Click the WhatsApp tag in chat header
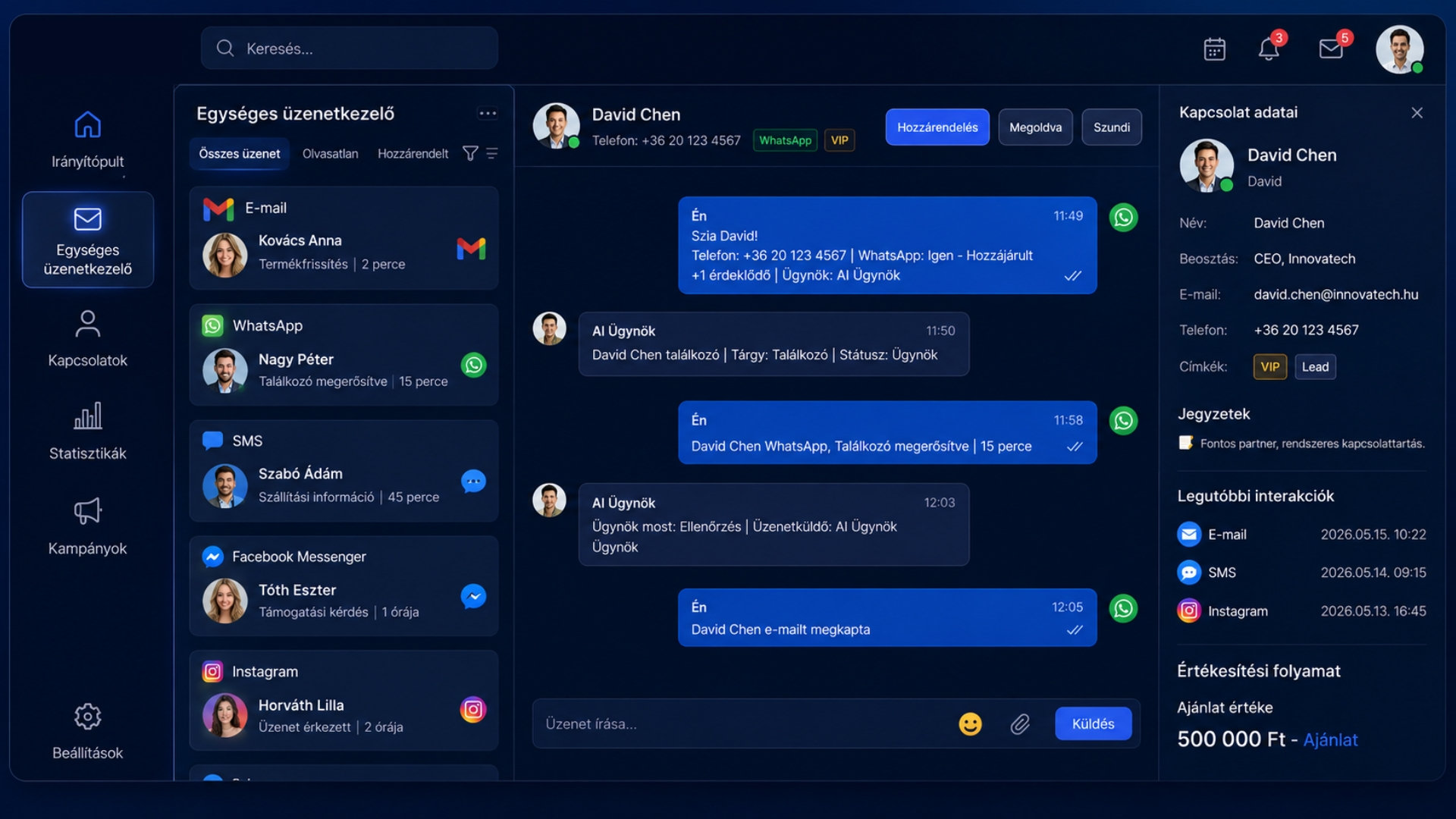 (785, 140)
